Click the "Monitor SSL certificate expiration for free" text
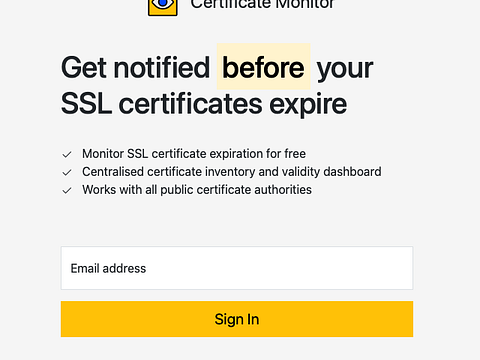This screenshot has height=360, width=480. (x=194, y=154)
